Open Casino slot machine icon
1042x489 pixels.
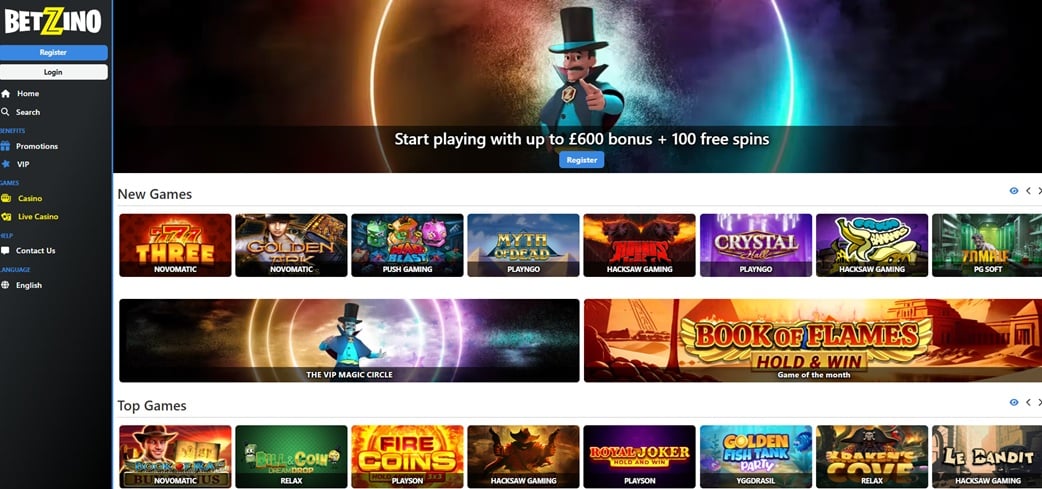coord(6,199)
